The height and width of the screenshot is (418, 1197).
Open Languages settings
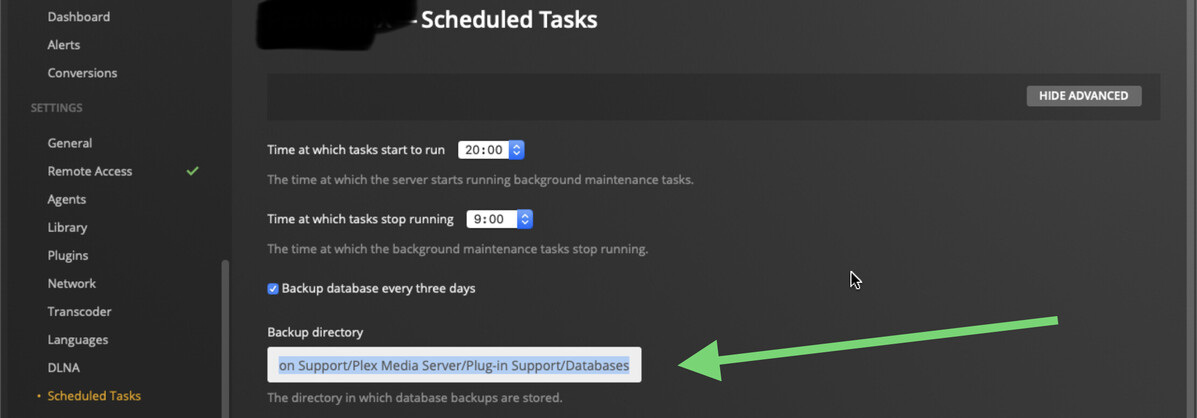point(77,339)
